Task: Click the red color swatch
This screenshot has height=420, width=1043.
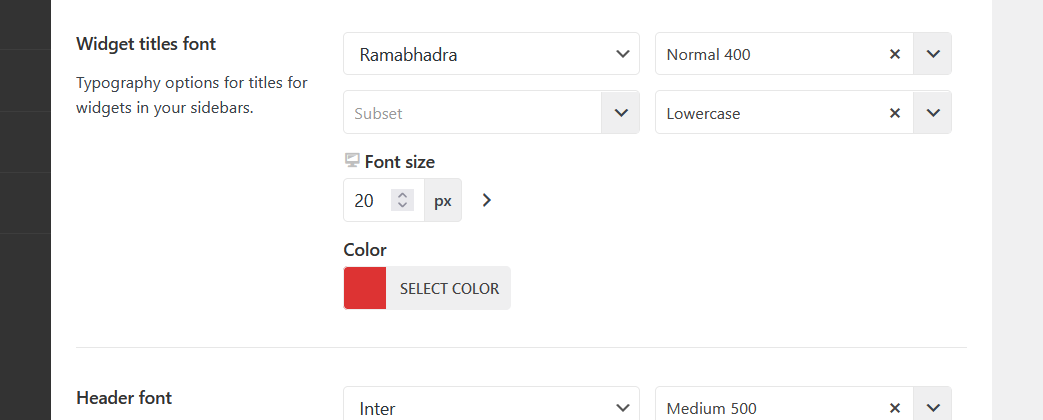Action: [365, 288]
